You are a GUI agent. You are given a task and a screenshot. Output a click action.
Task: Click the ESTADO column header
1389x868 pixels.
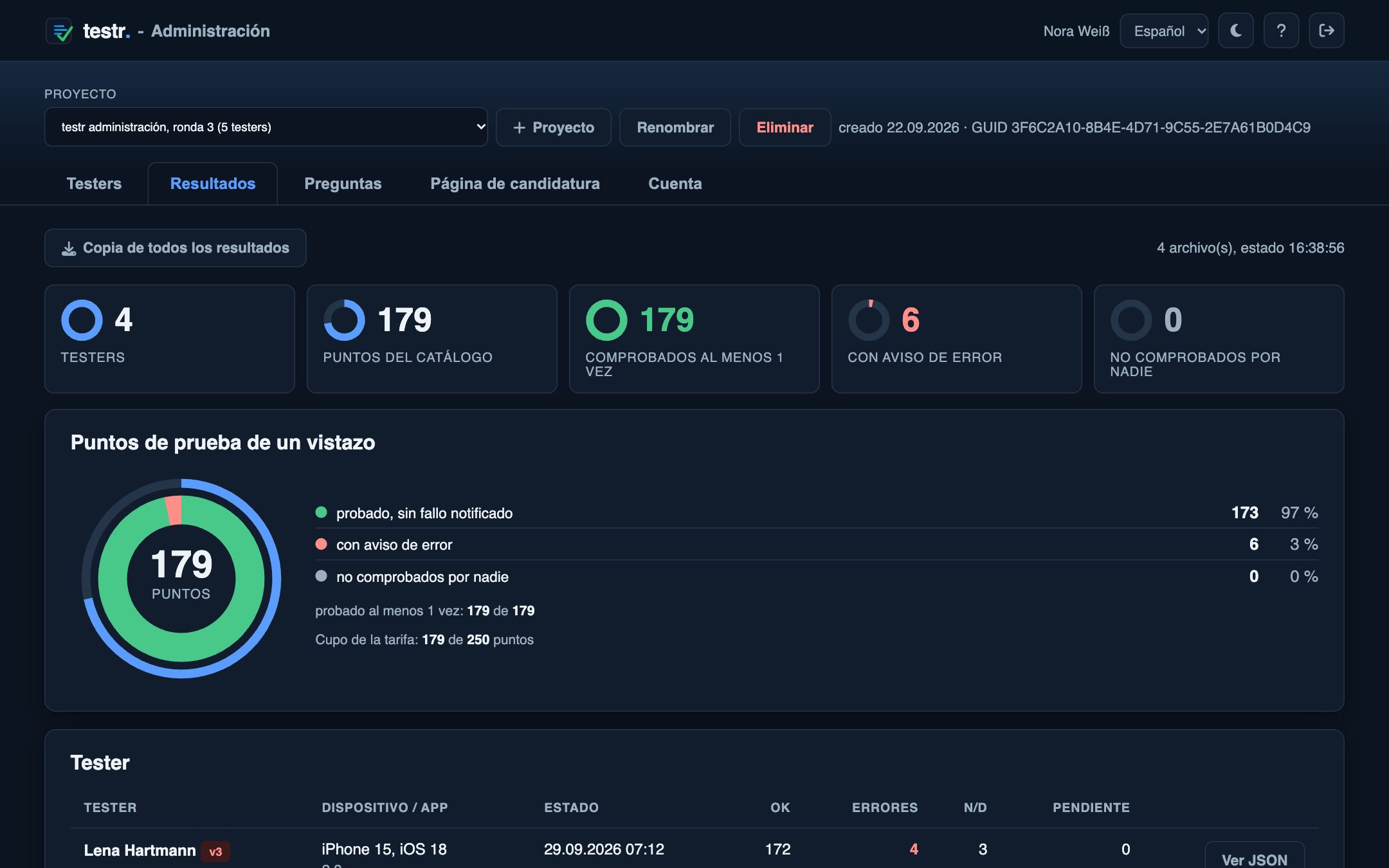point(571,808)
